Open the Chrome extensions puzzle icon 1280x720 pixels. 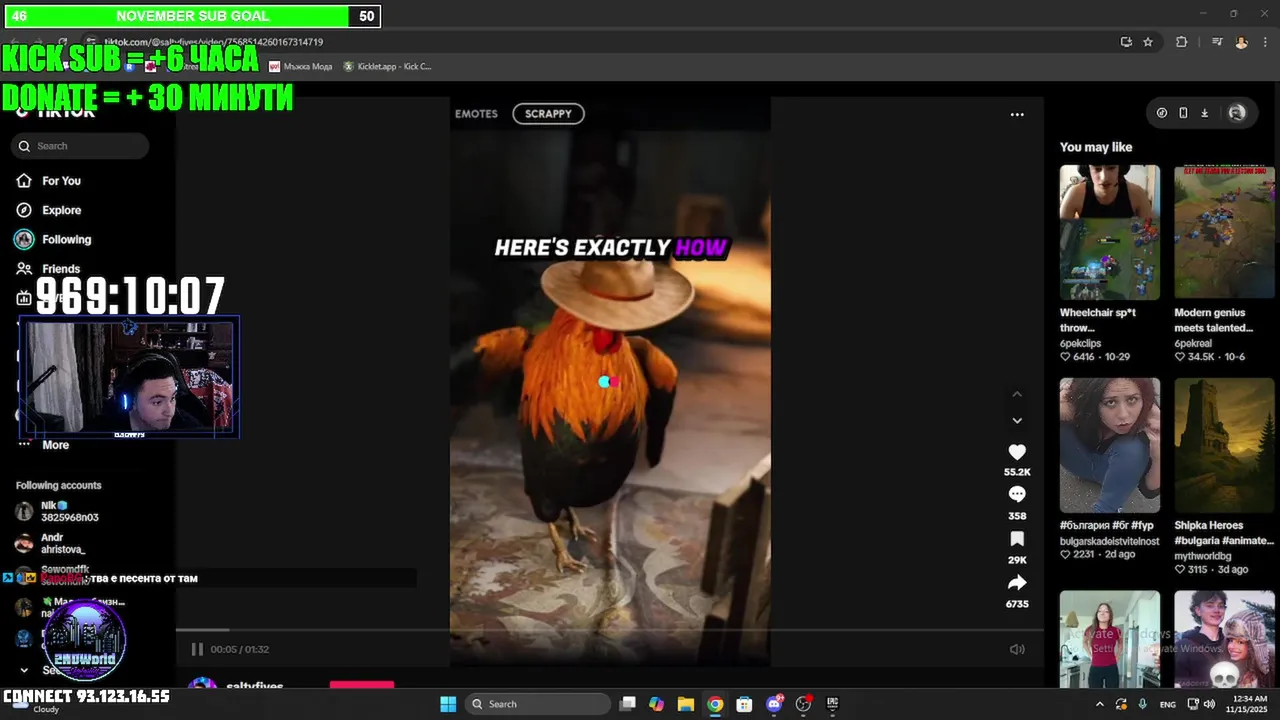(x=1182, y=42)
